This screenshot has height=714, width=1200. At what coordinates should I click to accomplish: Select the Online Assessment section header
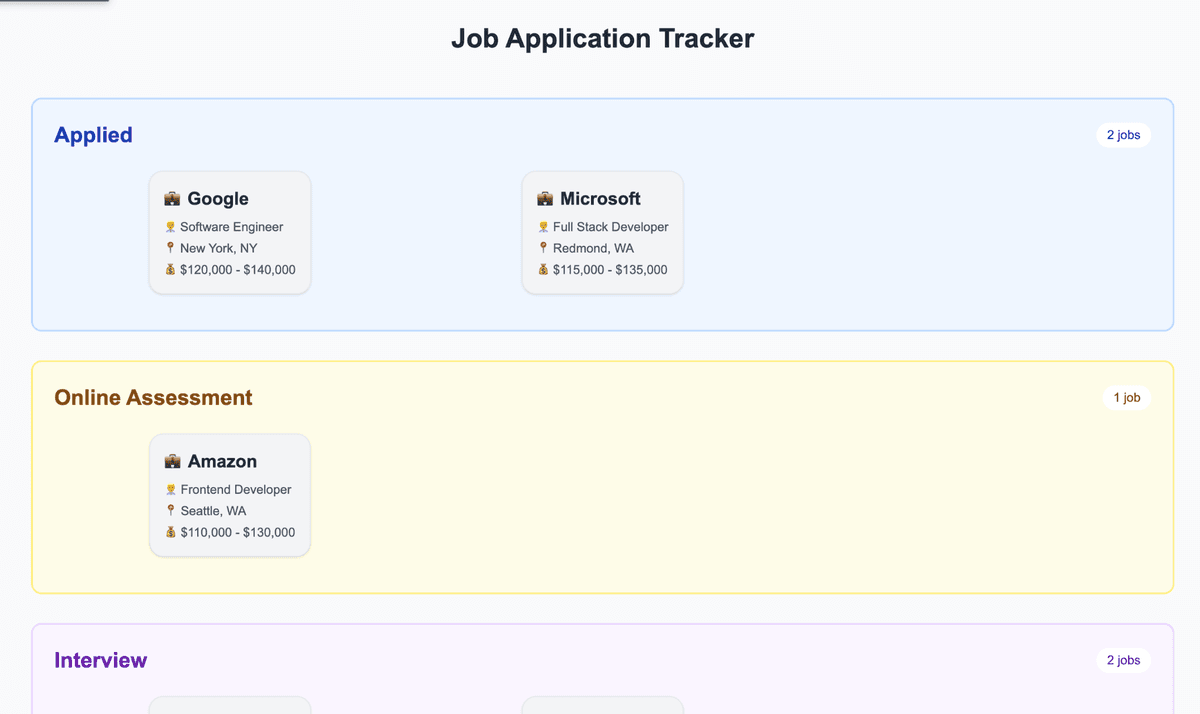(152, 397)
